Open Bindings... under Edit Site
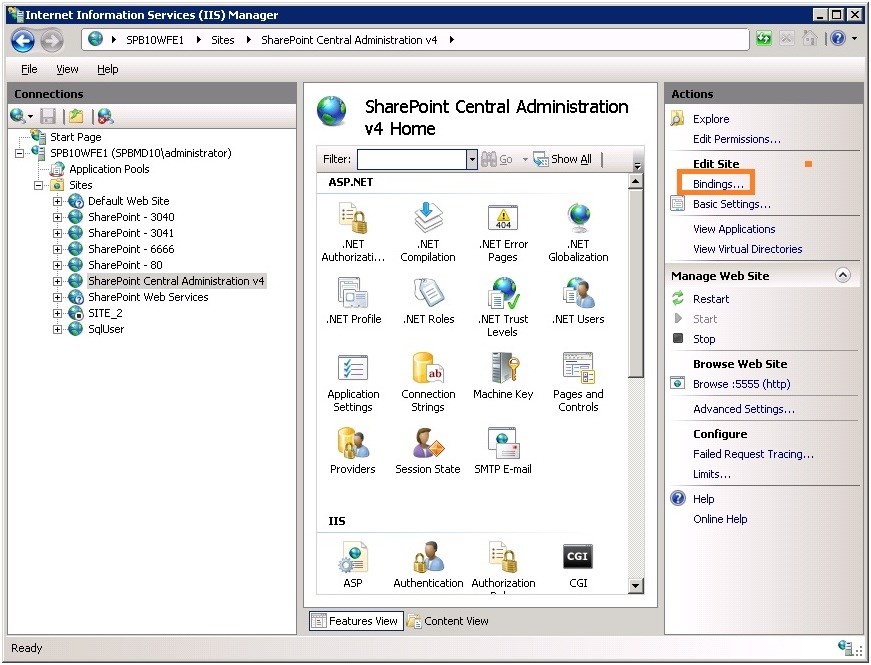This screenshot has width=871, height=665. tap(718, 184)
